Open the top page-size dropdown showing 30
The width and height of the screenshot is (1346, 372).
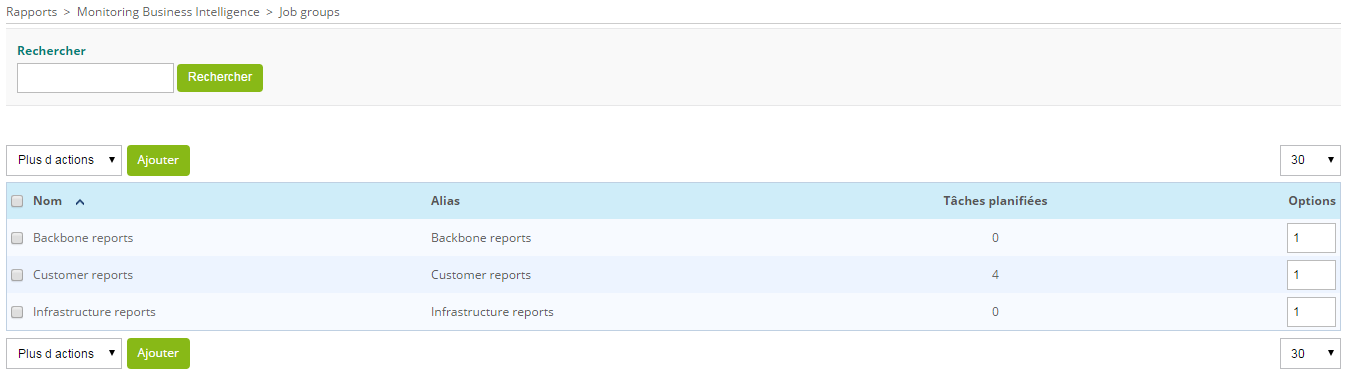(x=1310, y=160)
